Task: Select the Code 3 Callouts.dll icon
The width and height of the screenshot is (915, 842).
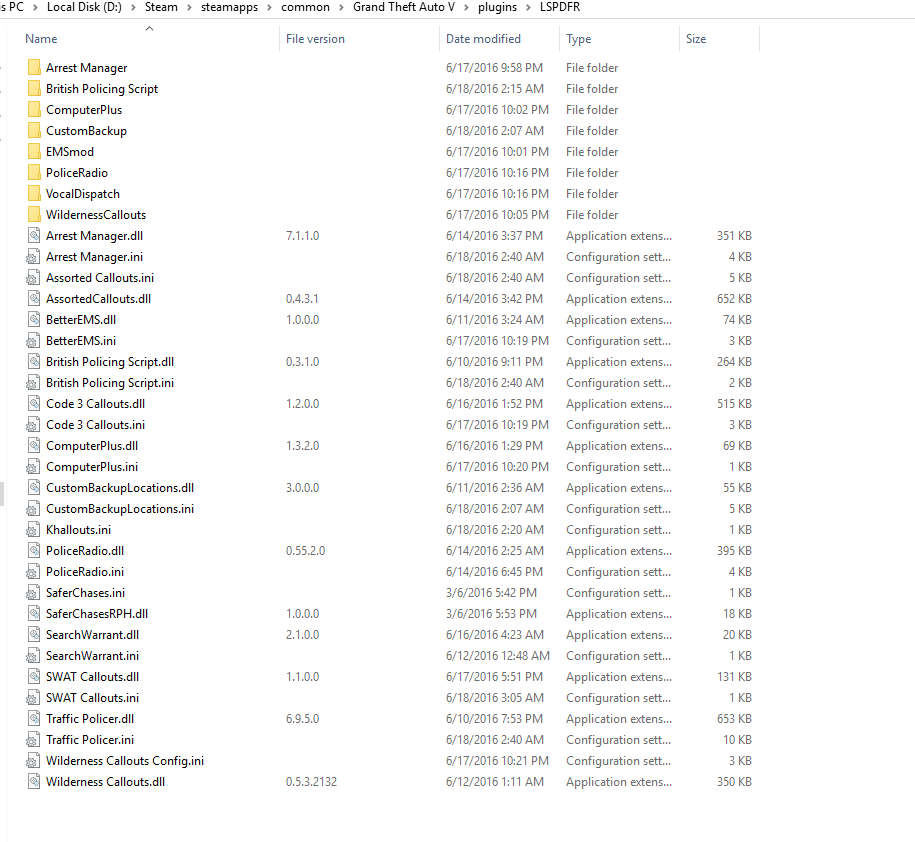Action: tap(34, 404)
